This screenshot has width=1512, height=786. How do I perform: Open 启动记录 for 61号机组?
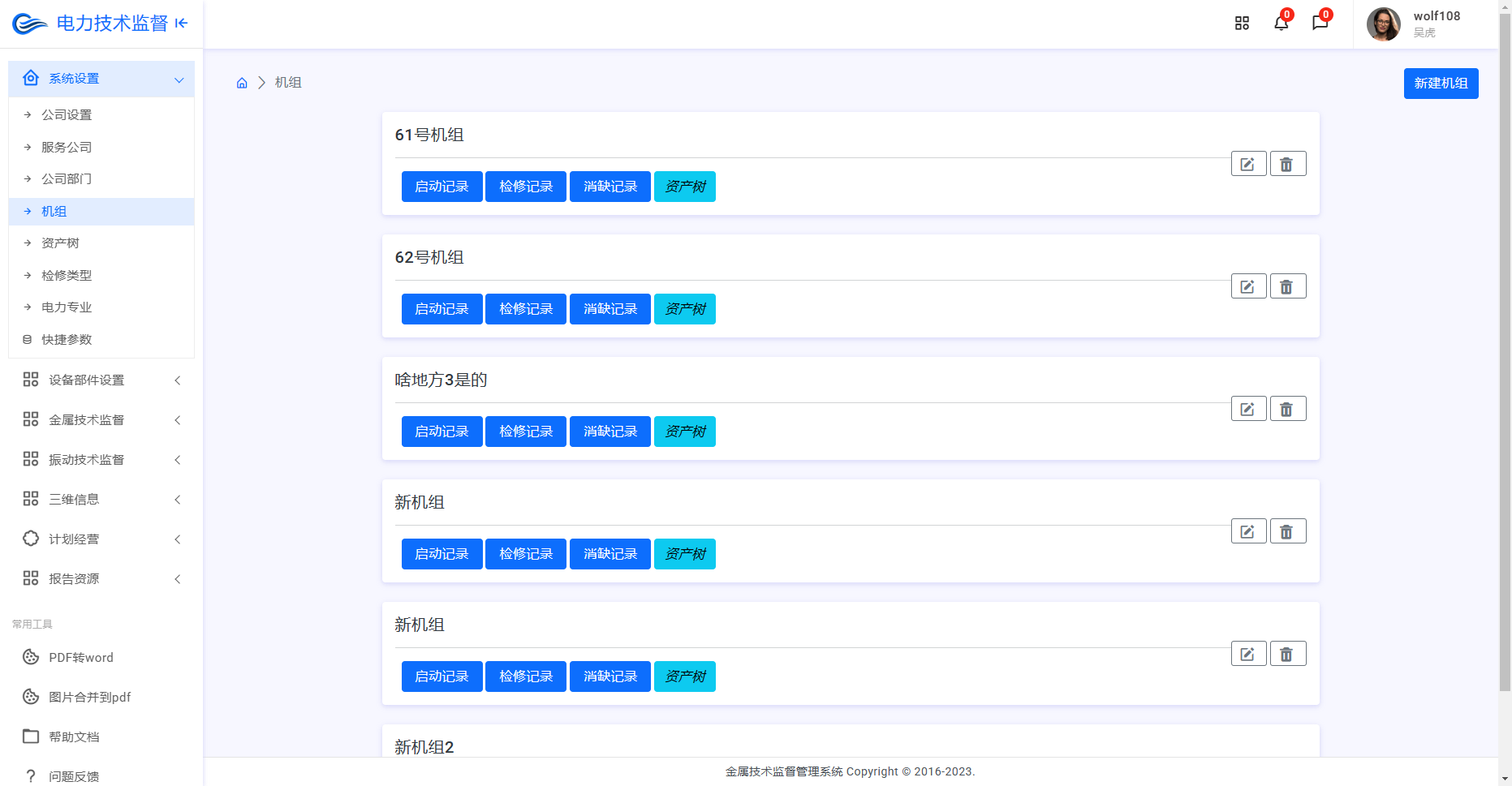442,187
